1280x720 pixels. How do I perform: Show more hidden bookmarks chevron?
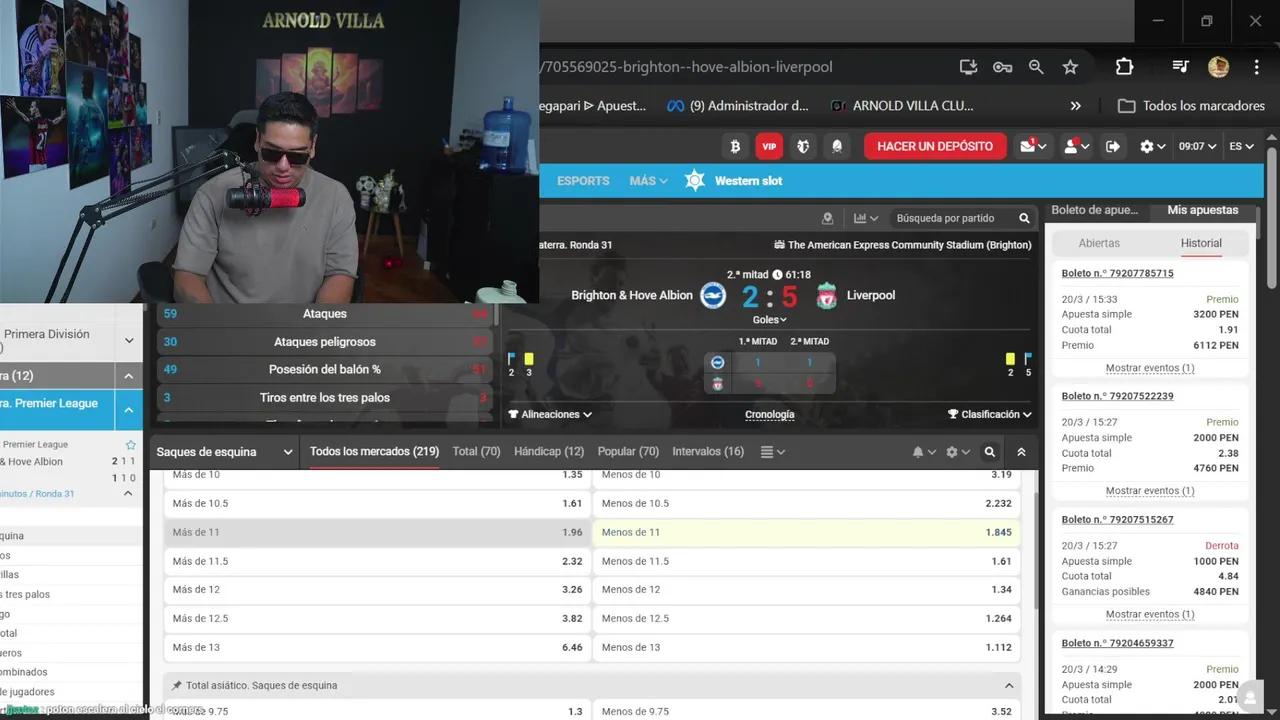pyautogui.click(x=1076, y=105)
